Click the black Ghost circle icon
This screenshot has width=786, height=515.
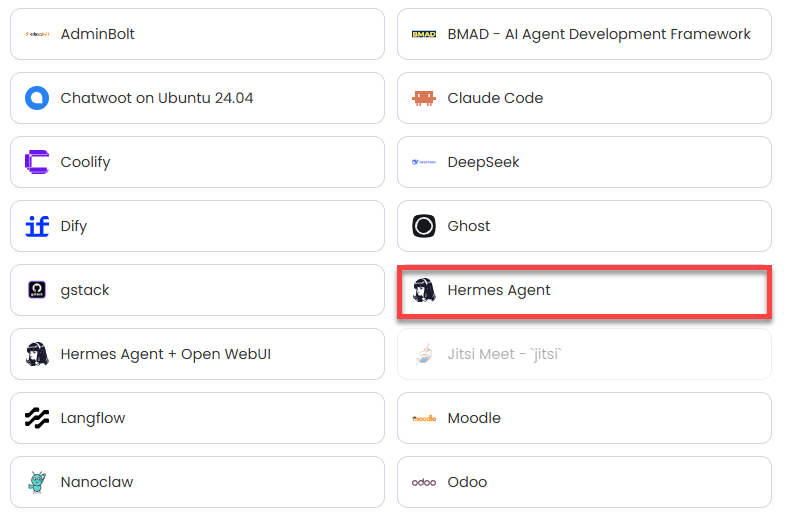pos(424,226)
